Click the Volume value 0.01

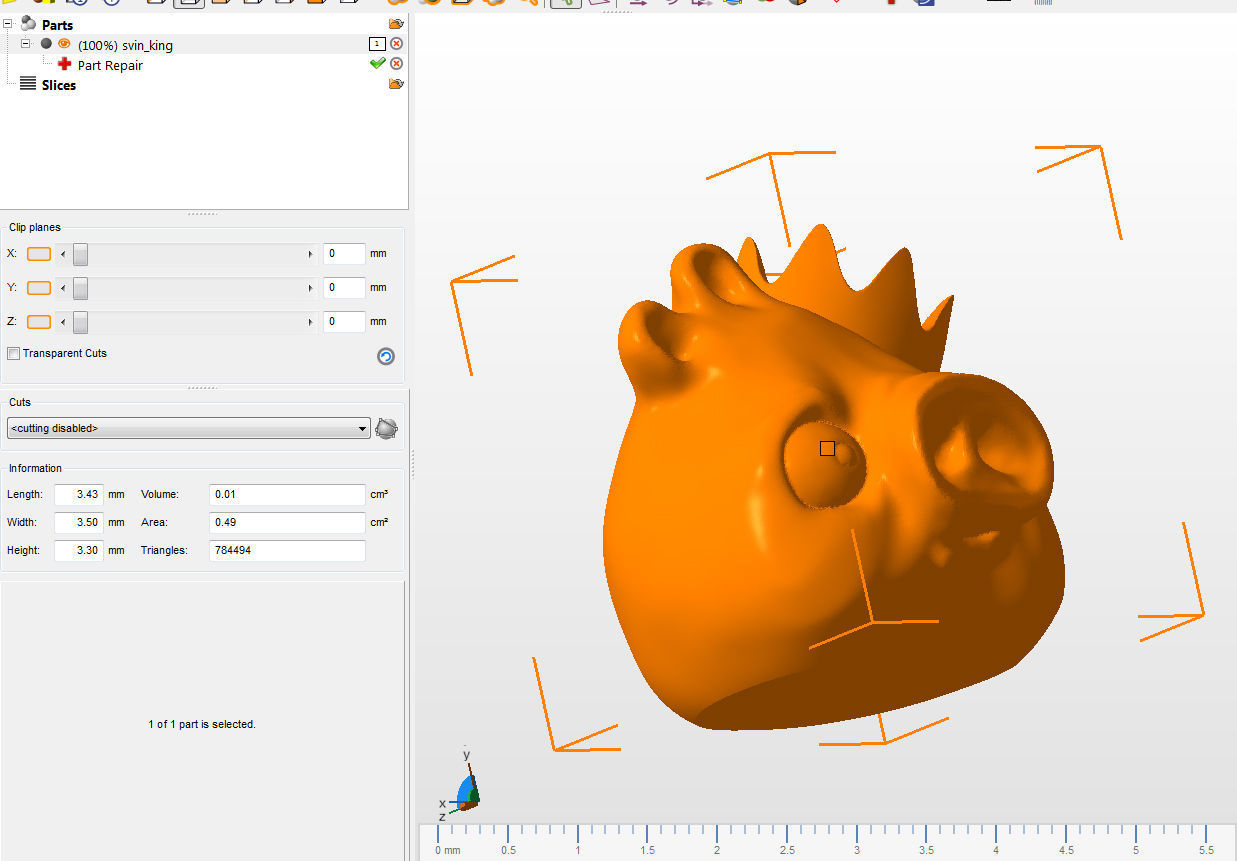point(287,494)
